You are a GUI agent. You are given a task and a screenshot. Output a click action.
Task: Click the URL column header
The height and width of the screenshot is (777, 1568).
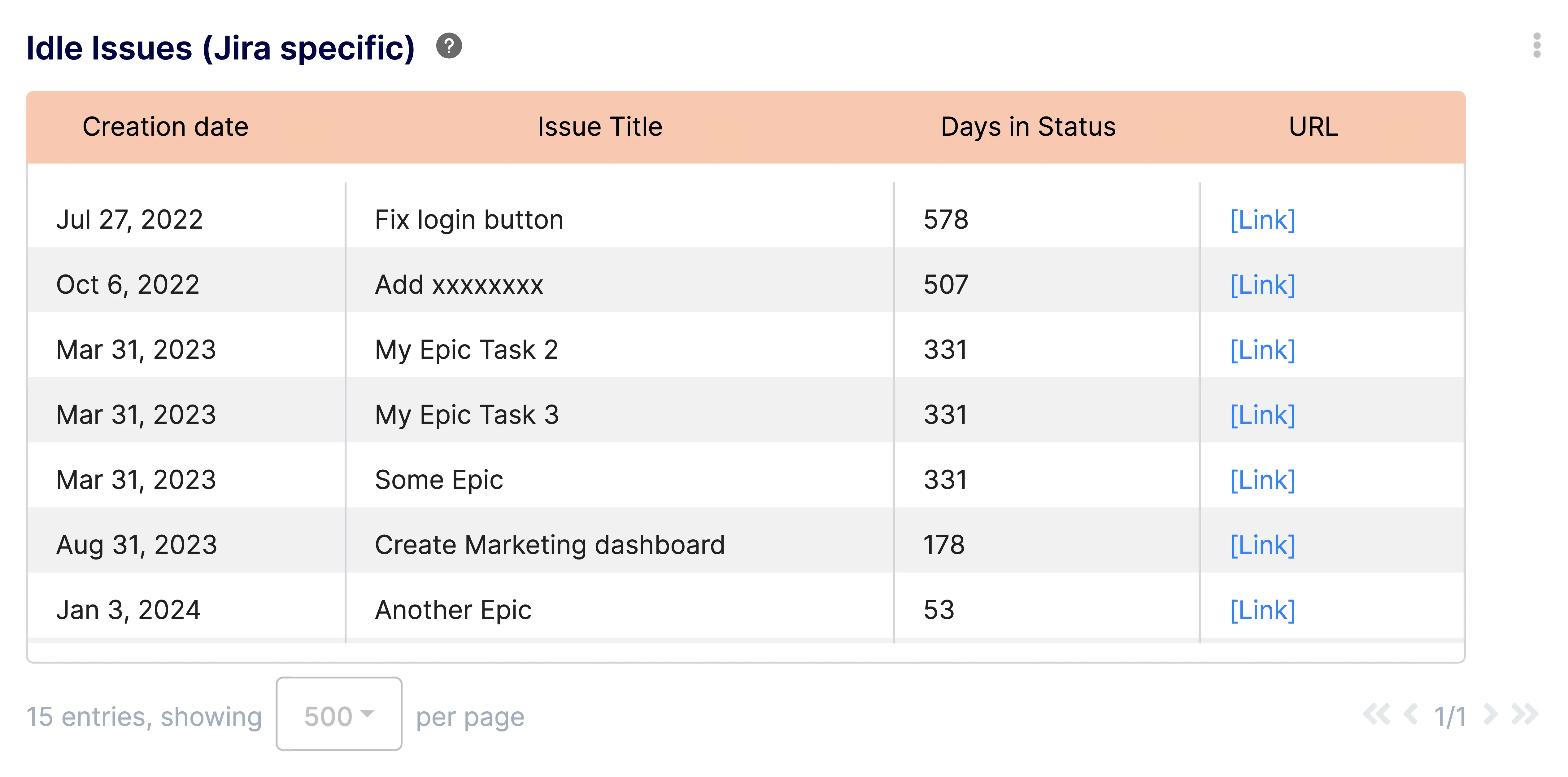pos(1313,127)
